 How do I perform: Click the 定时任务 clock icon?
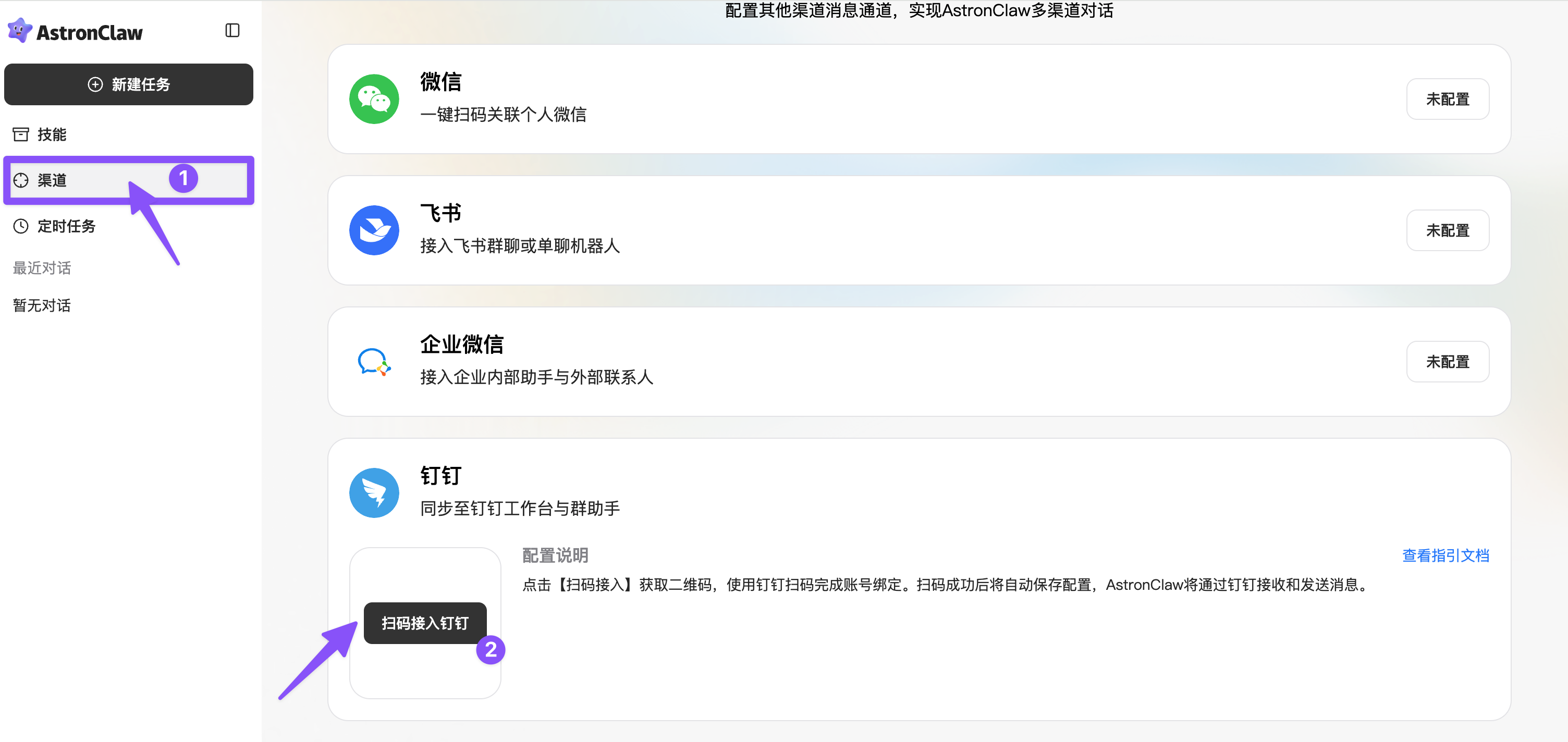[21, 227]
